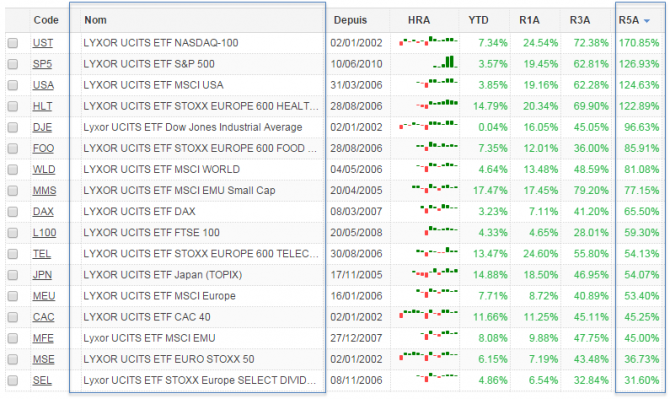Viewport: 670px width, 399px height.
Task: Follow the WLD code link
Action: pos(44,170)
